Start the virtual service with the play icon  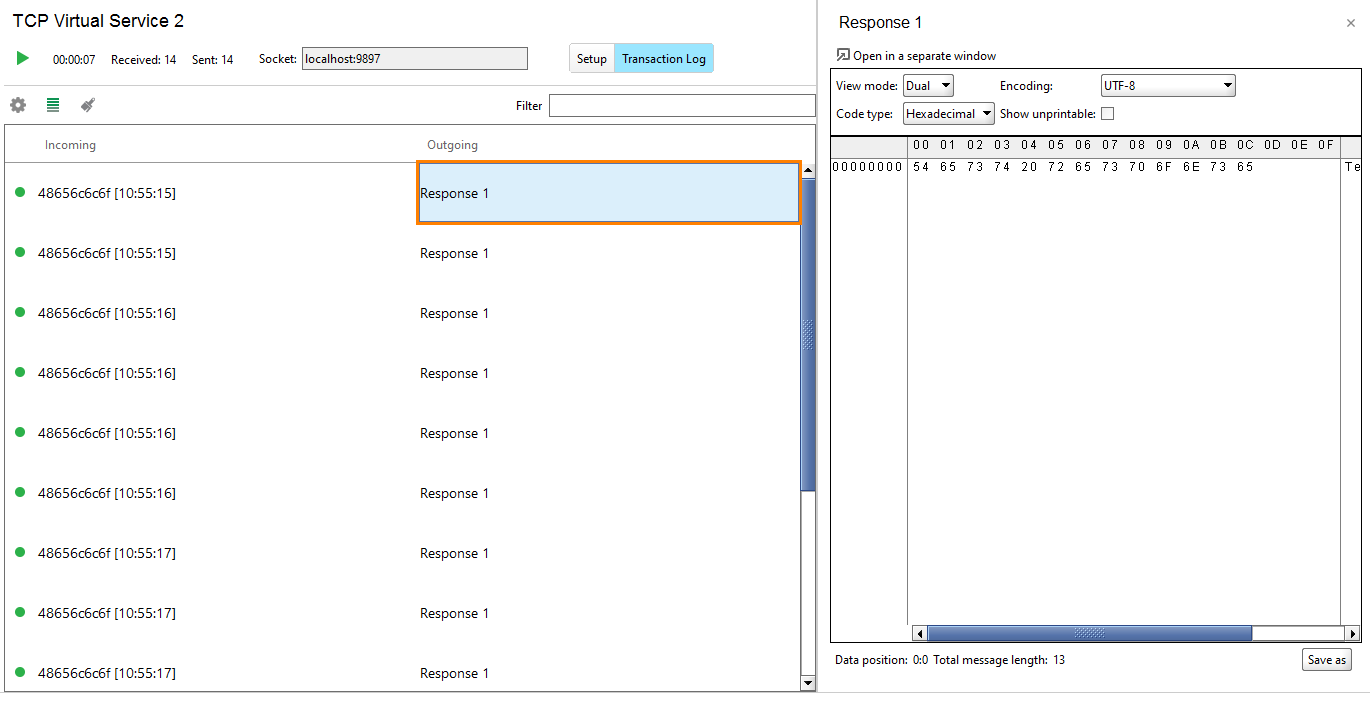pos(22,58)
